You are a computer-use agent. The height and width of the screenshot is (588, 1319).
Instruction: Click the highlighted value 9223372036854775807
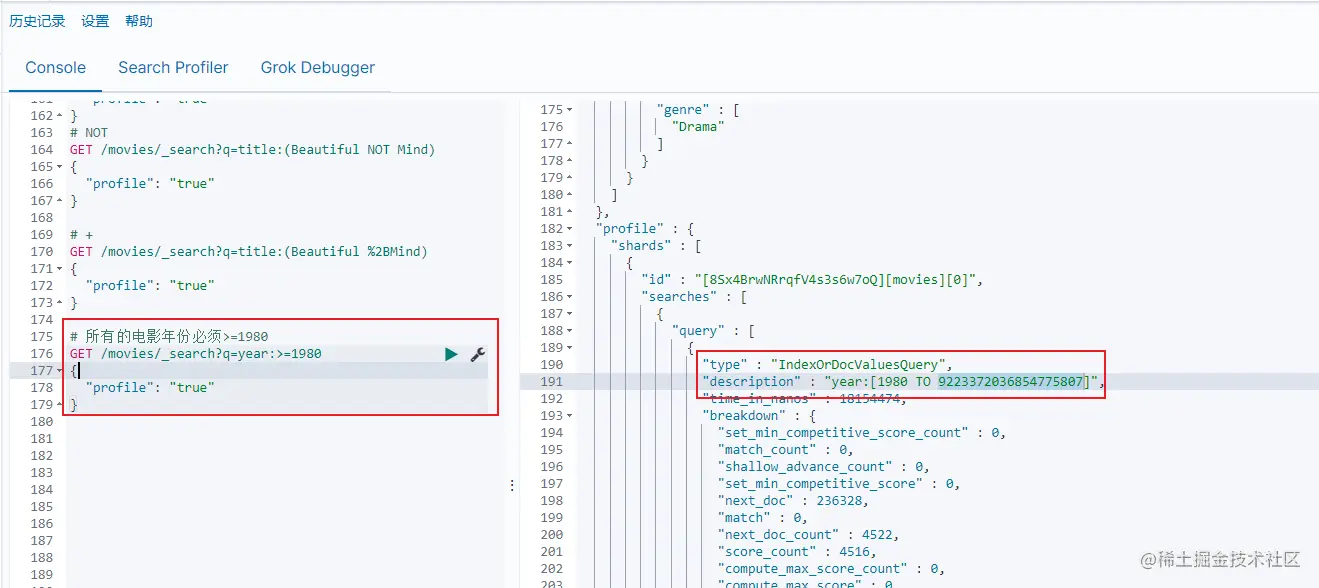coord(1011,382)
